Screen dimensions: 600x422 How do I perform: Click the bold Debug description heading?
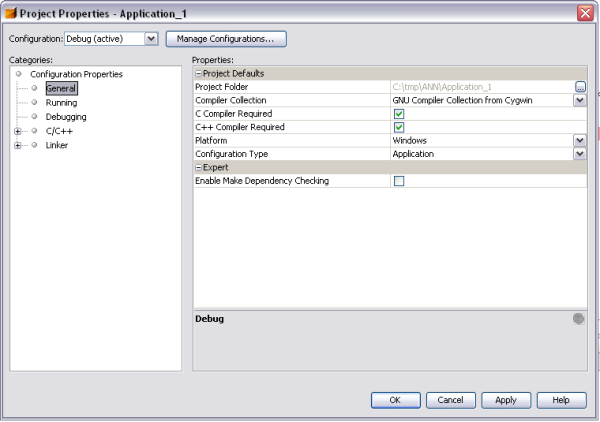(x=209, y=319)
